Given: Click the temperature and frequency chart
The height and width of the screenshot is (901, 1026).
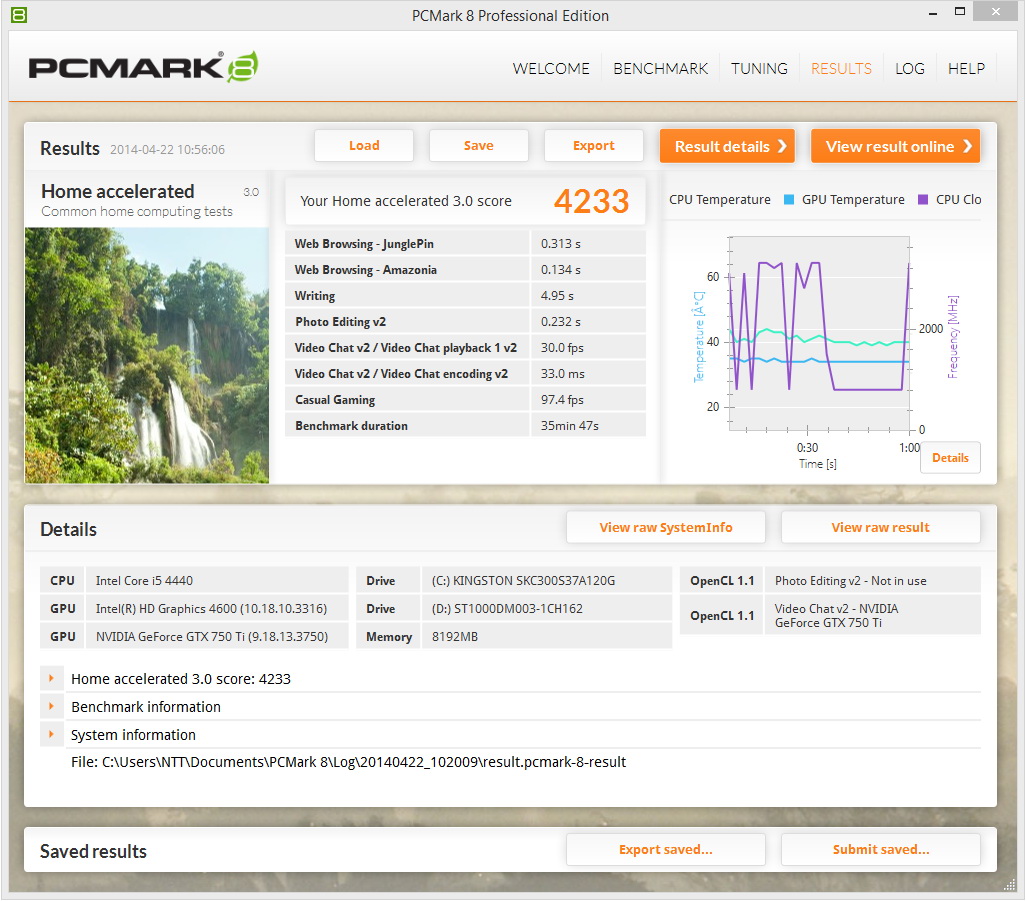Looking at the screenshot, I should [819, 334].
